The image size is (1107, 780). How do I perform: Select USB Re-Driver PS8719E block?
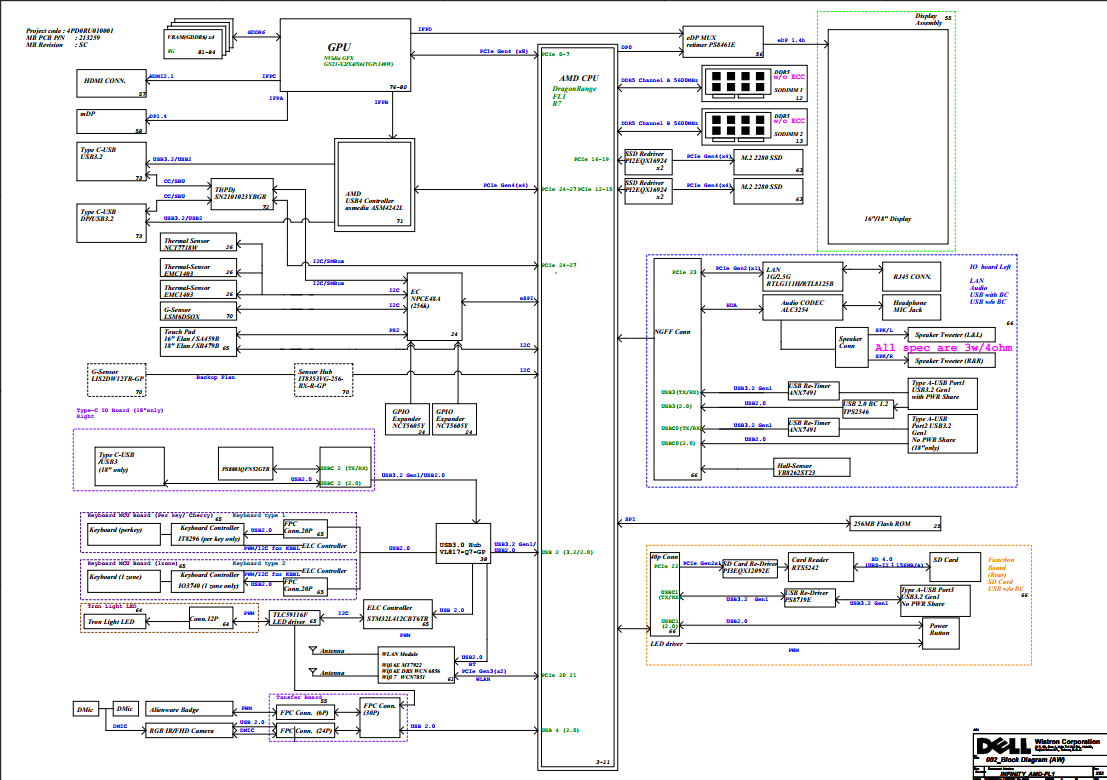[809, 597]
